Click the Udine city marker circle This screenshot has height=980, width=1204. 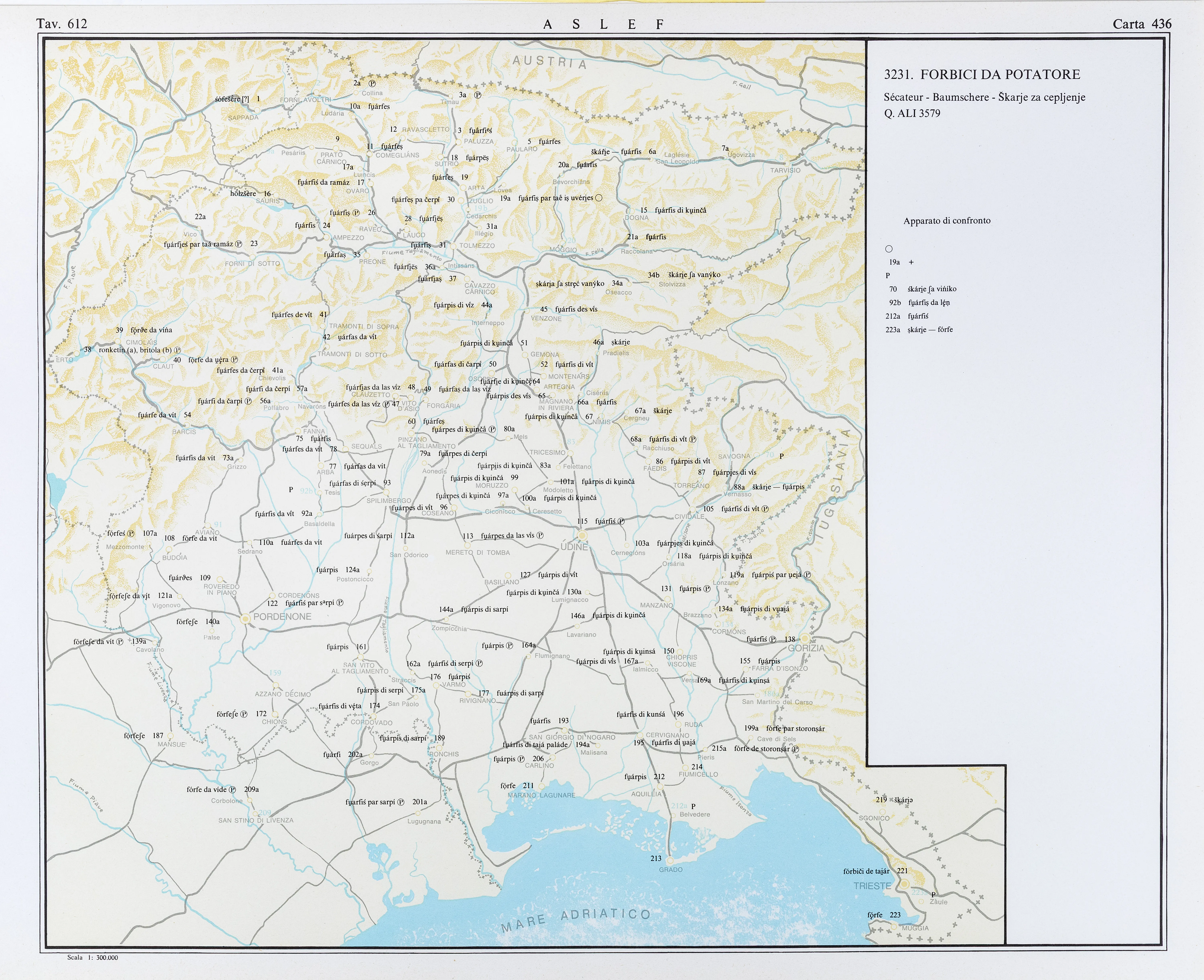582,535
